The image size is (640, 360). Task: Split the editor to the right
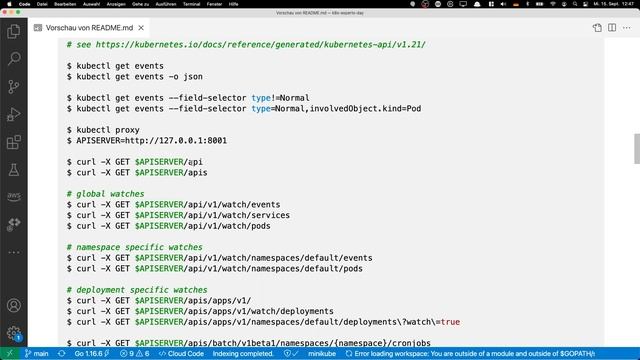click(x=612, y=28)
